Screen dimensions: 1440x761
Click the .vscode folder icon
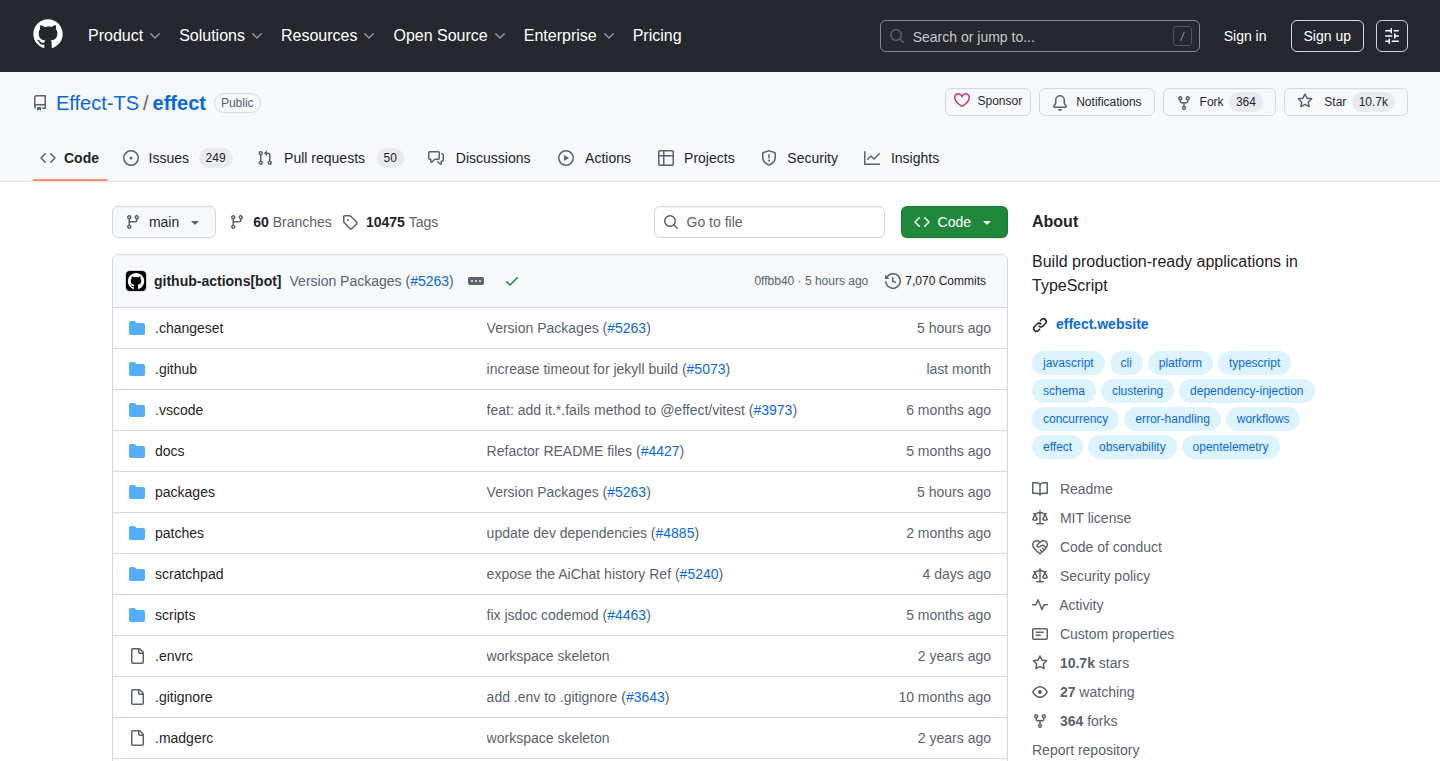137,410
